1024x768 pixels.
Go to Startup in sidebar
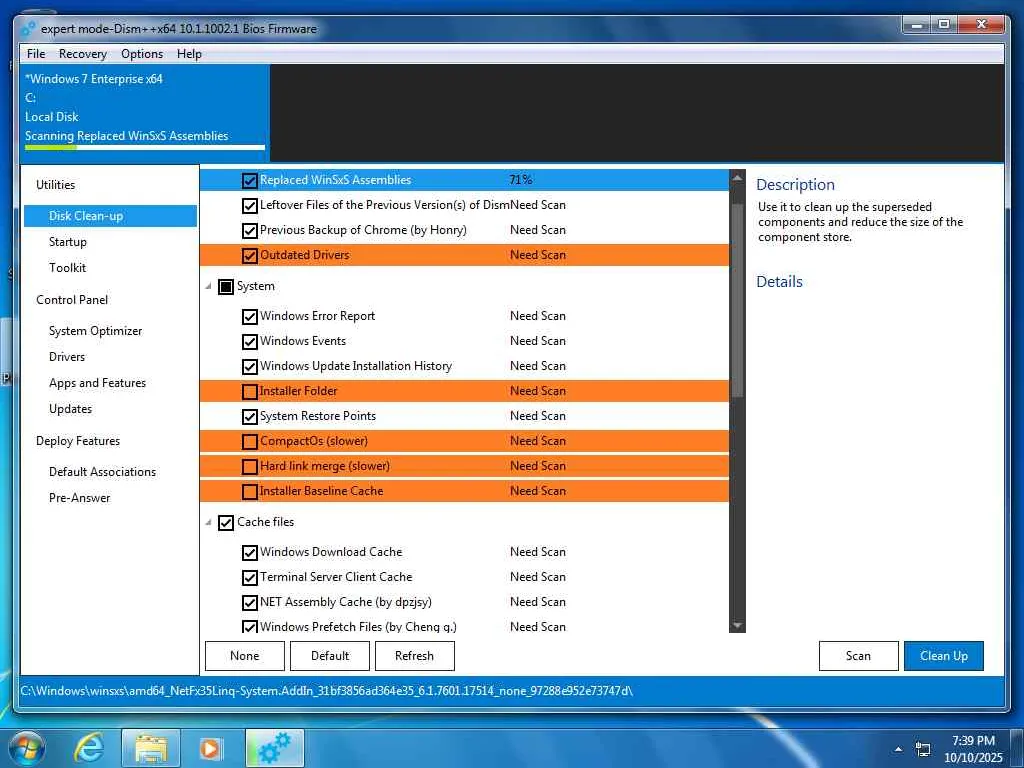pyautogui.click(x=68, y=242)
